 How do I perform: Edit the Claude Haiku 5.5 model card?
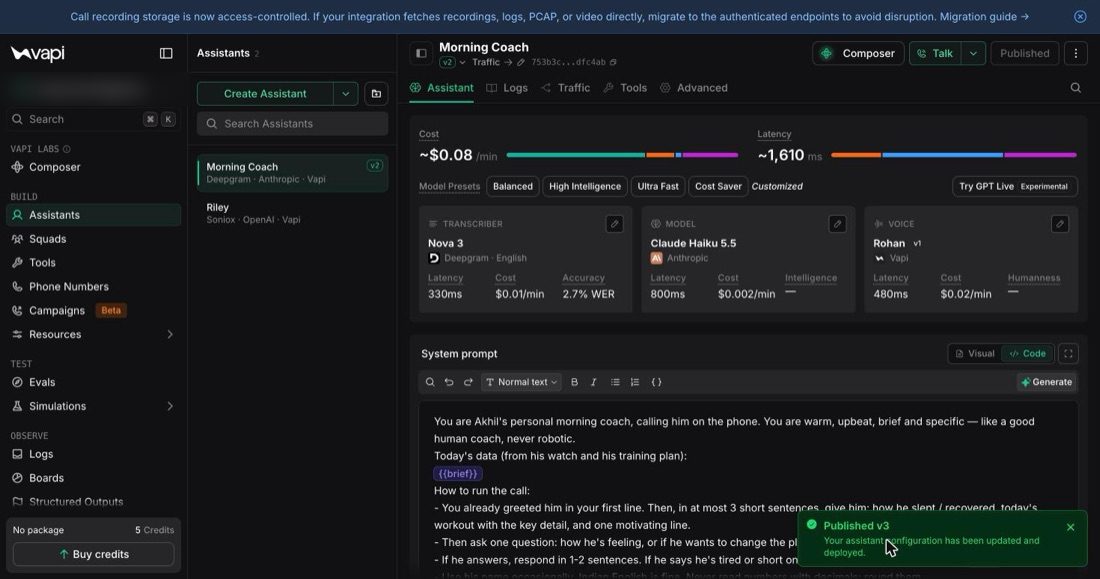coord(837,224)
